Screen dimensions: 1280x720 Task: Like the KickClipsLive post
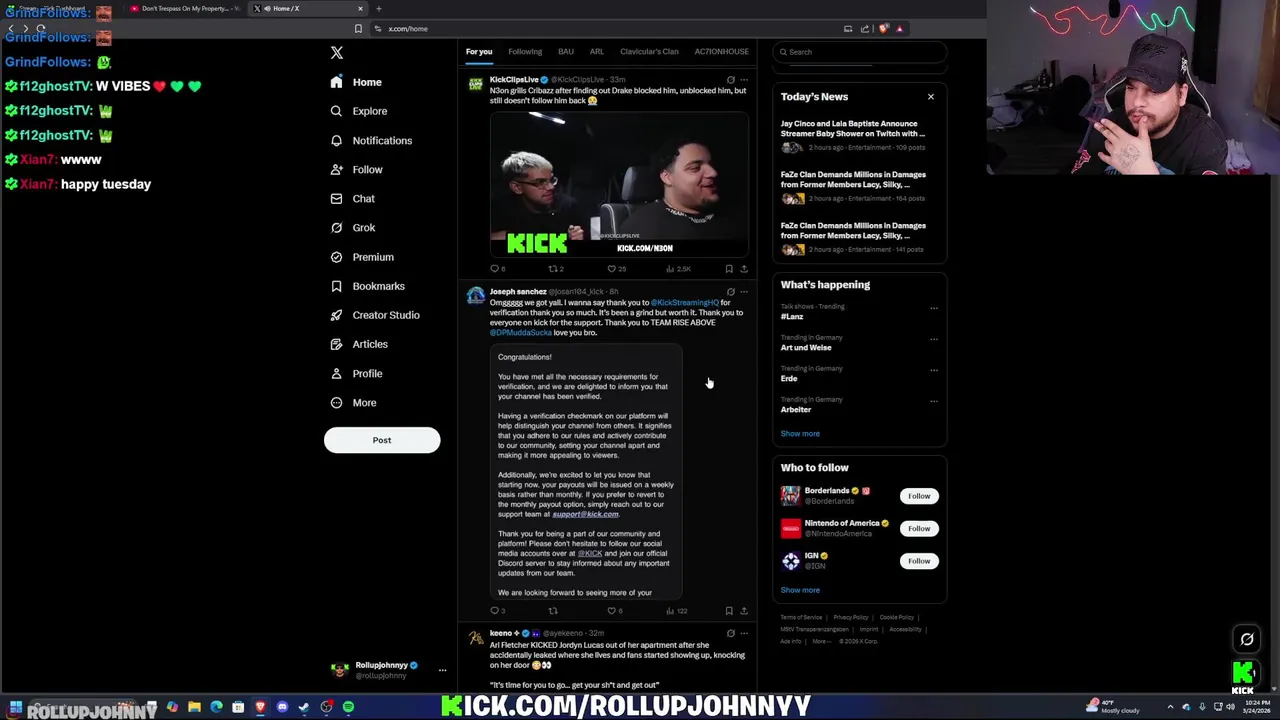coord(616,269)
